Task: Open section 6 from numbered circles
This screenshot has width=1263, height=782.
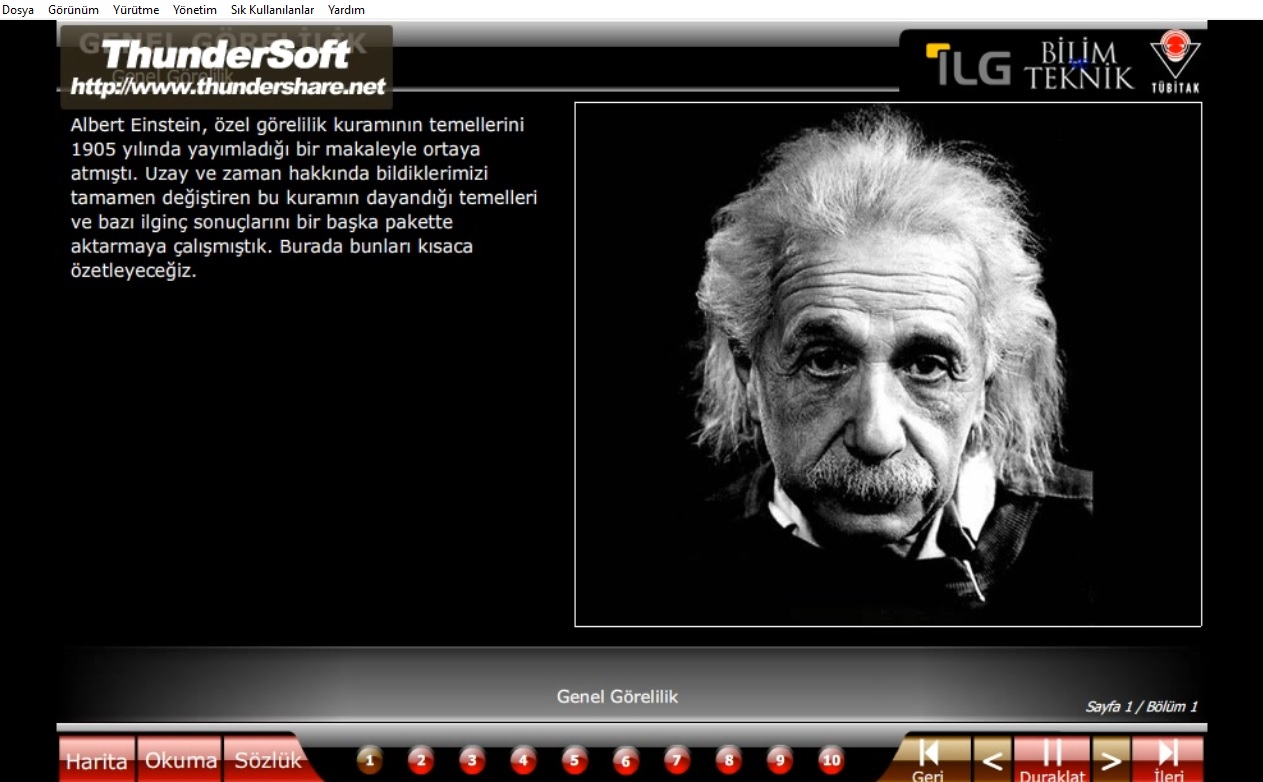Action: coord(625,761)
